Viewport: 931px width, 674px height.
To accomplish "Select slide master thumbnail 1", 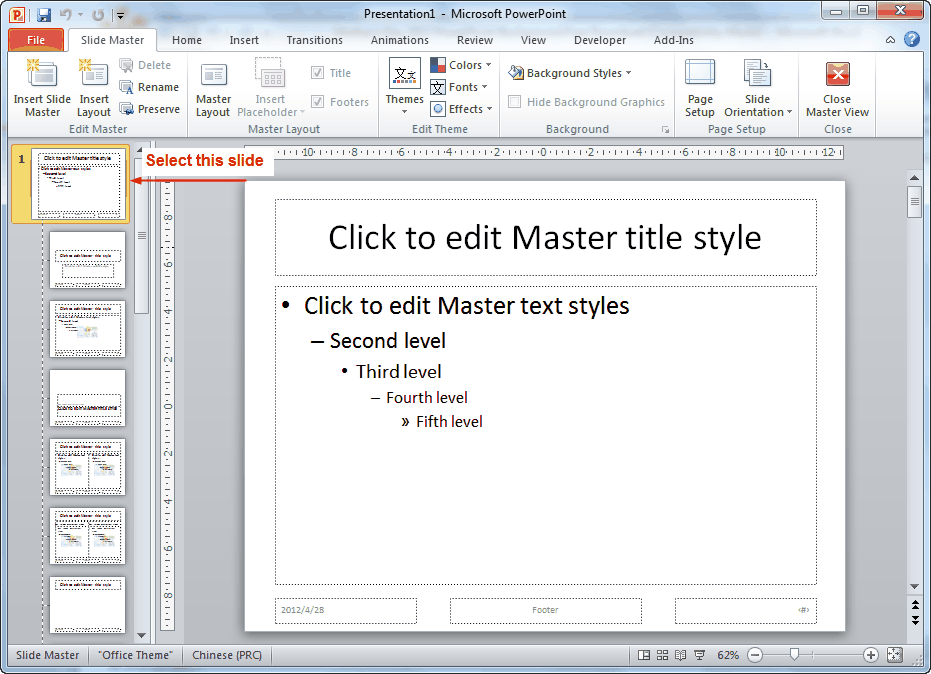I will click(79, 183).
